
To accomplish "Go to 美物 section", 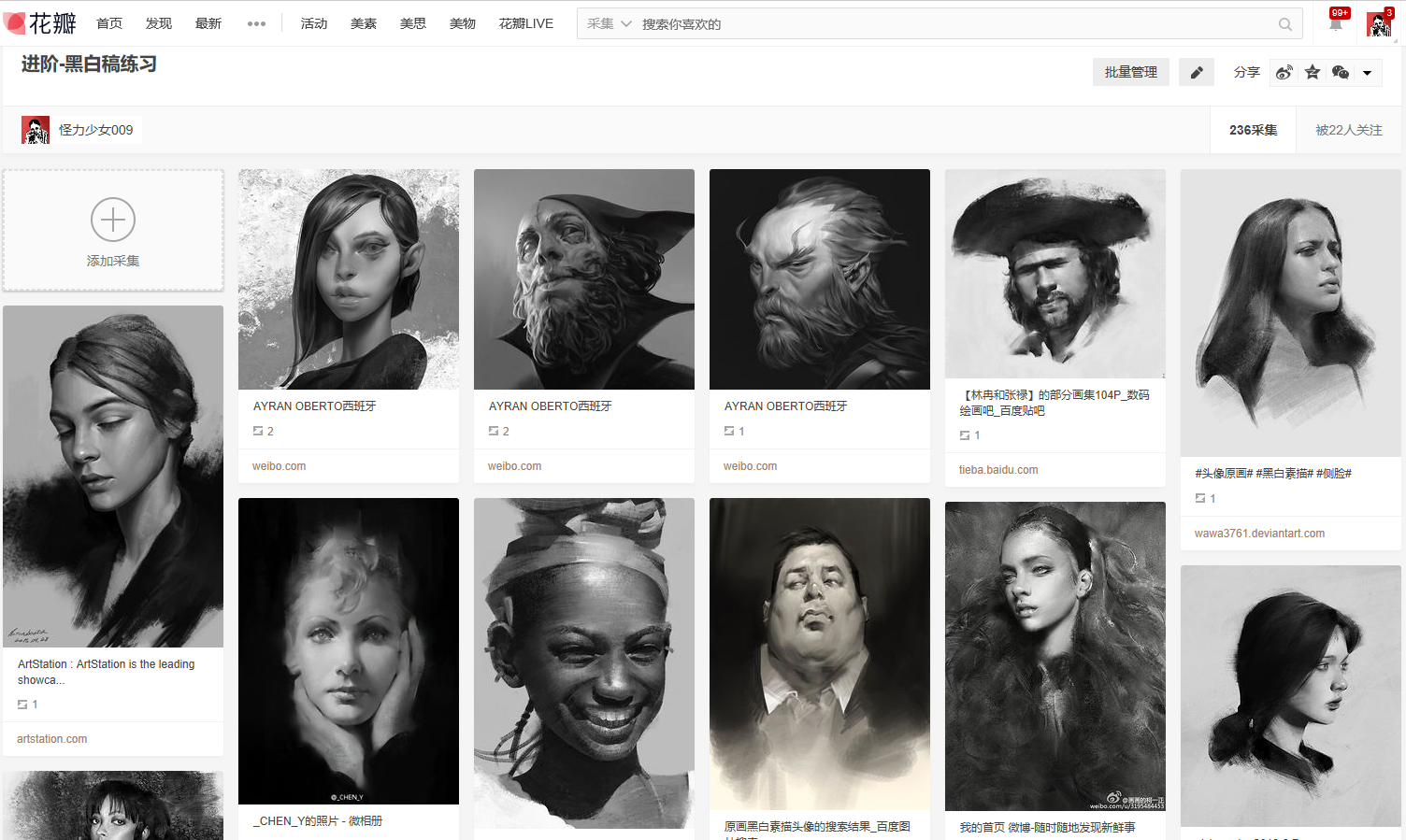I will (x=463, y=23).
